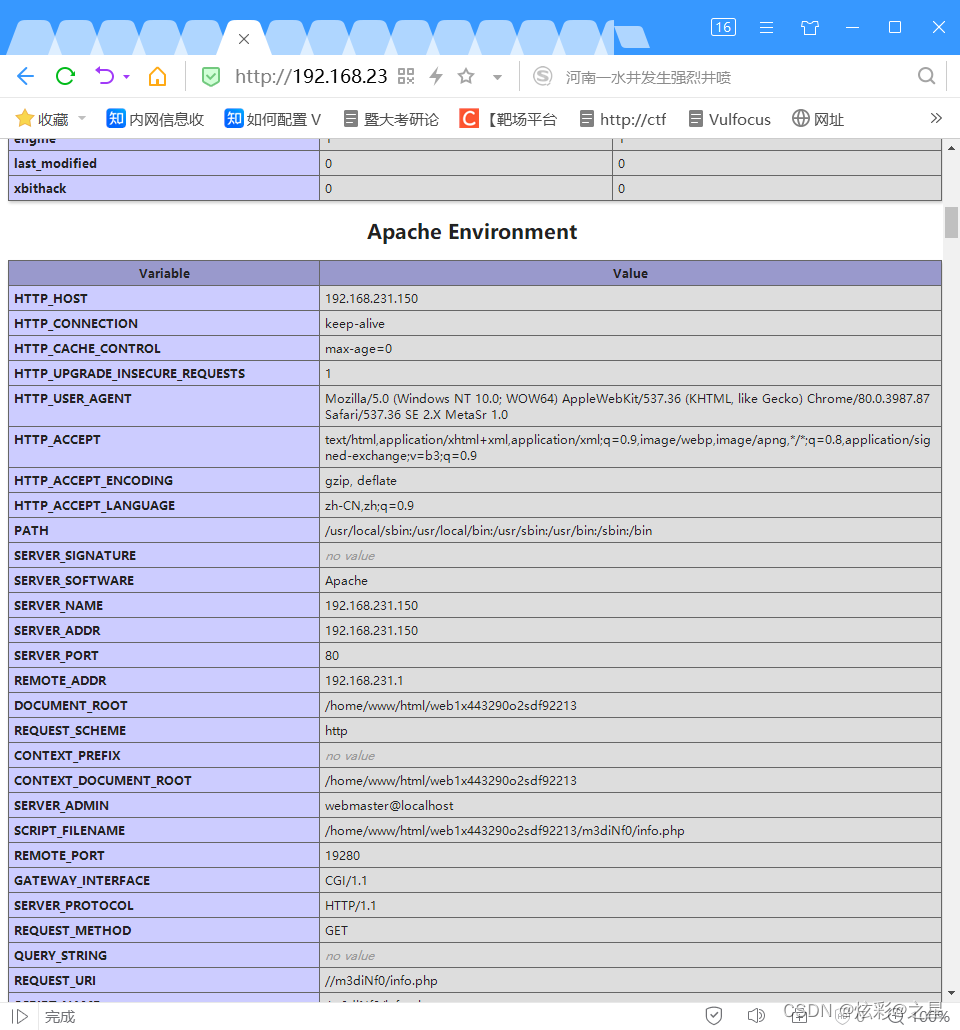Switch to the Vulfocus bookmark entry
This screenshot has height=1030, width=960.
tap(729, 118)
